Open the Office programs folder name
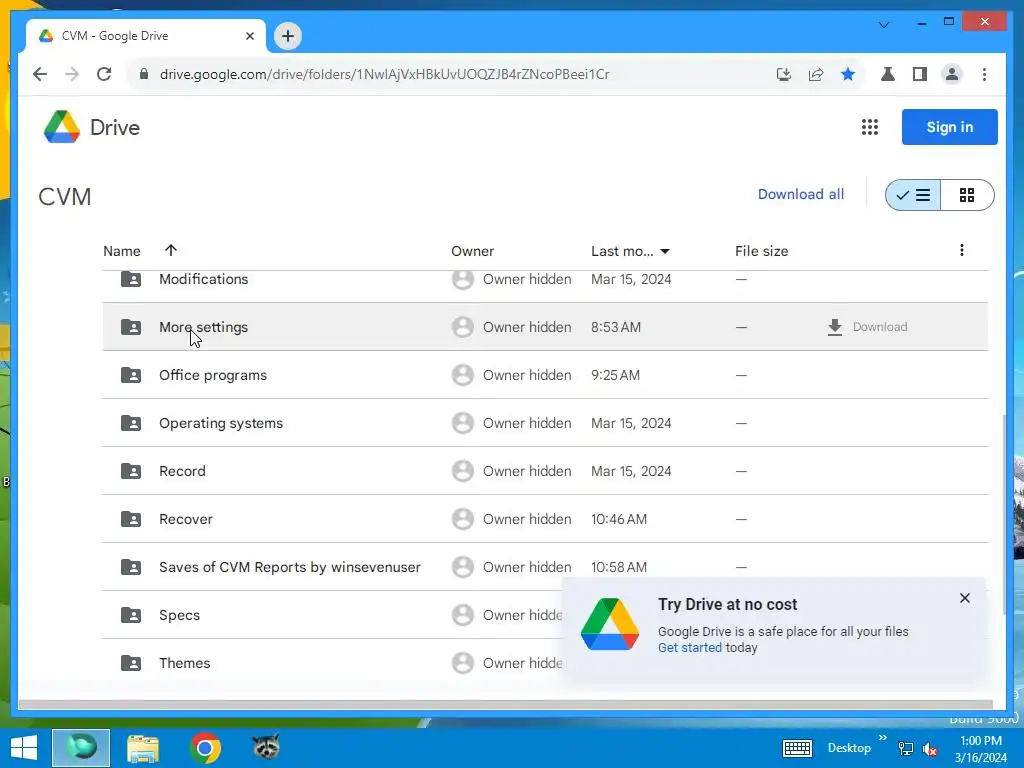This screenshot has width=1024, height=768. [x=213, y=375]
